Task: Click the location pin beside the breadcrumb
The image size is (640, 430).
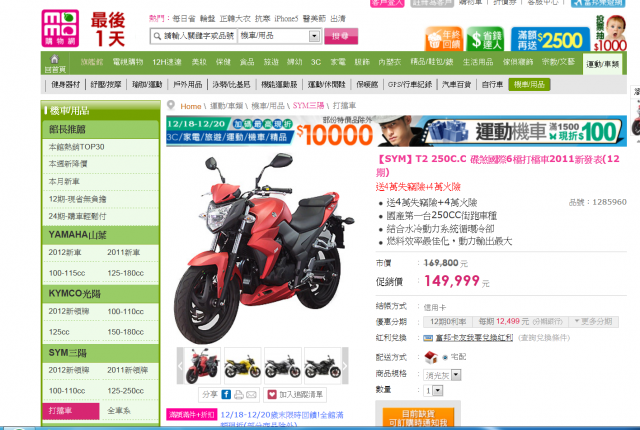Action: (171, 105)
